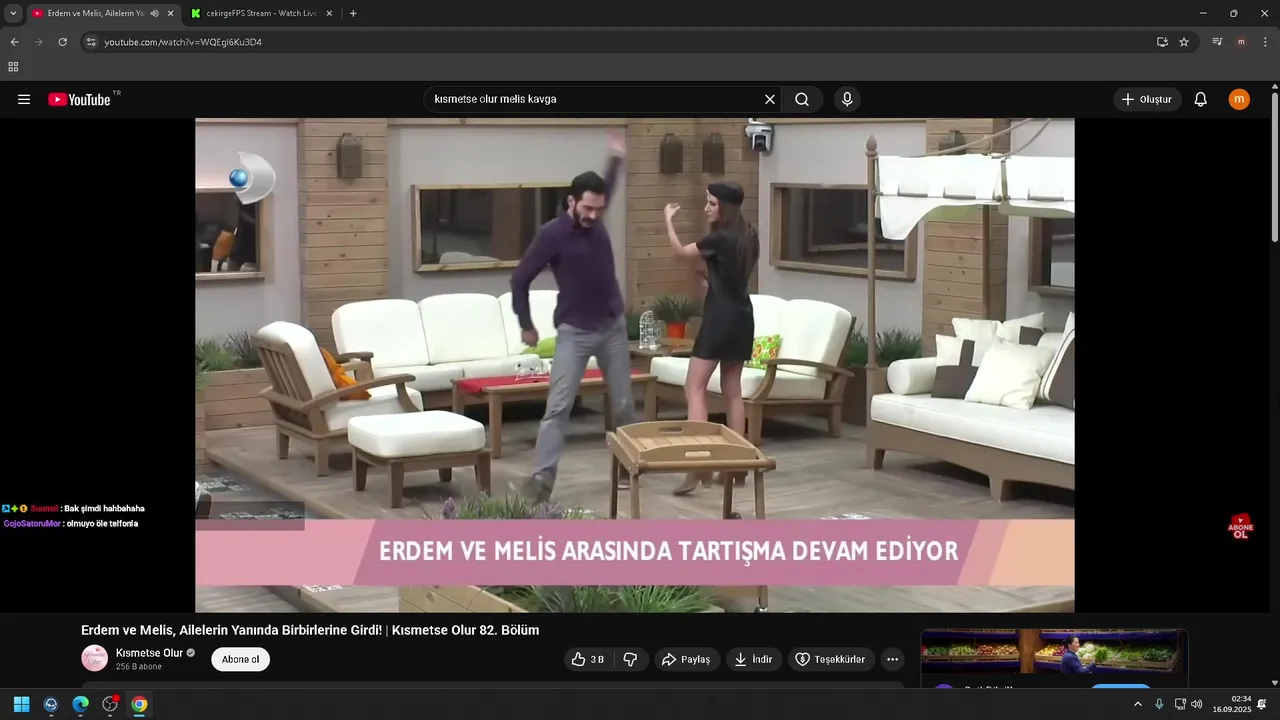
Task: Mute the YouTube tab audio icon
Action: point(155,13)
